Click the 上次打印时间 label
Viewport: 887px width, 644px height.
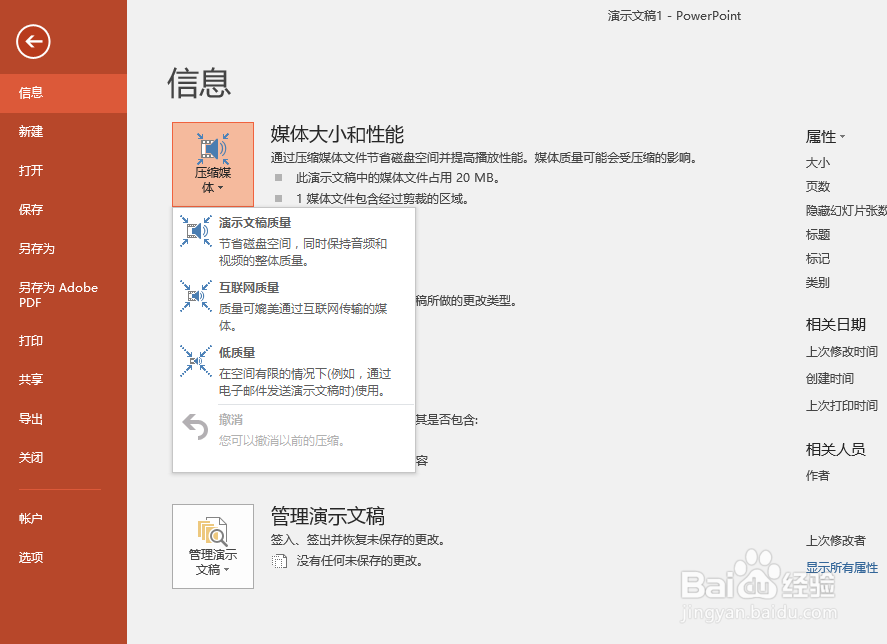click(842, 406)
